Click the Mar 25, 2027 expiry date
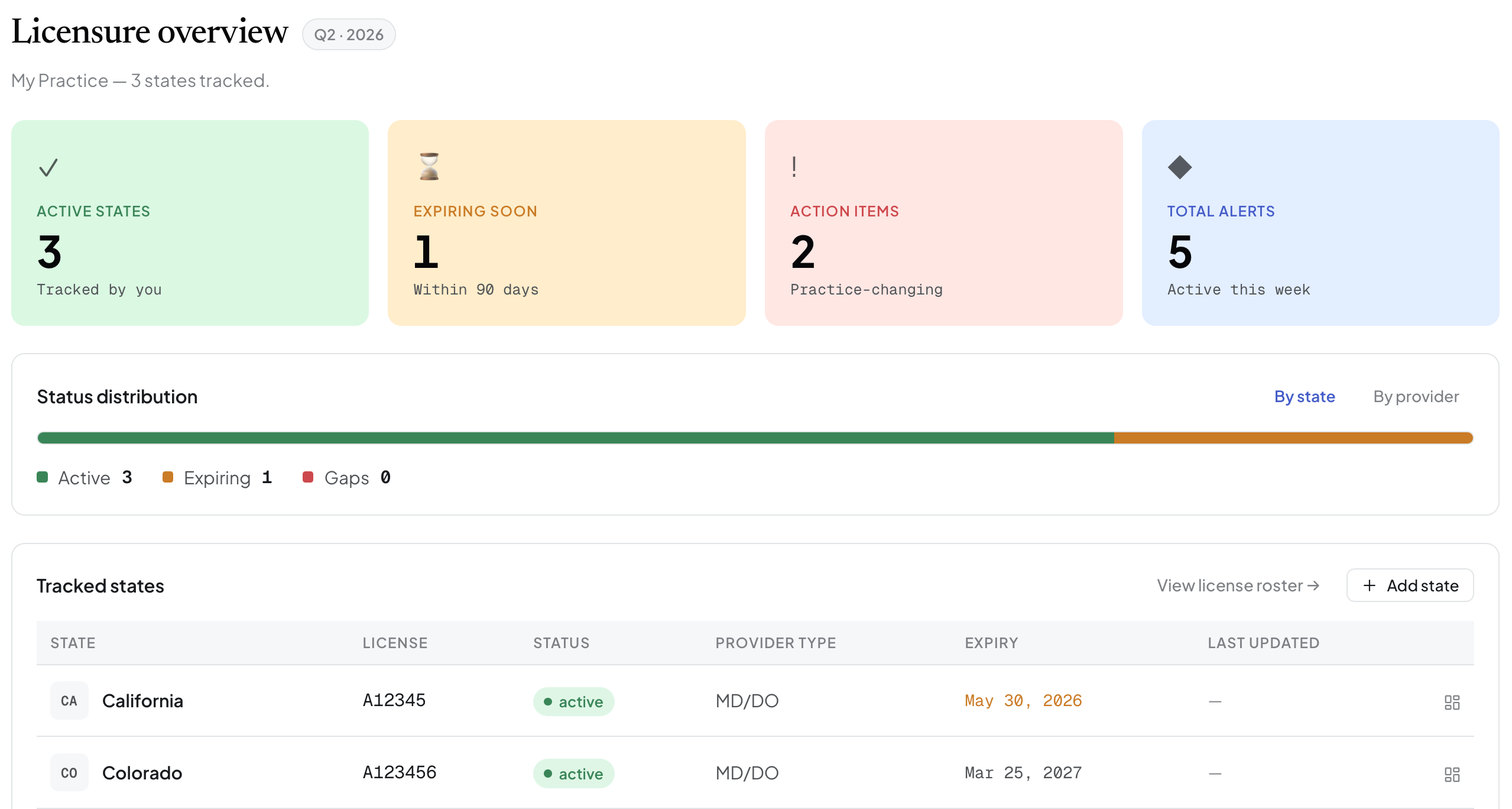Screen dimensions: 1512x809 pos(1023,773)
